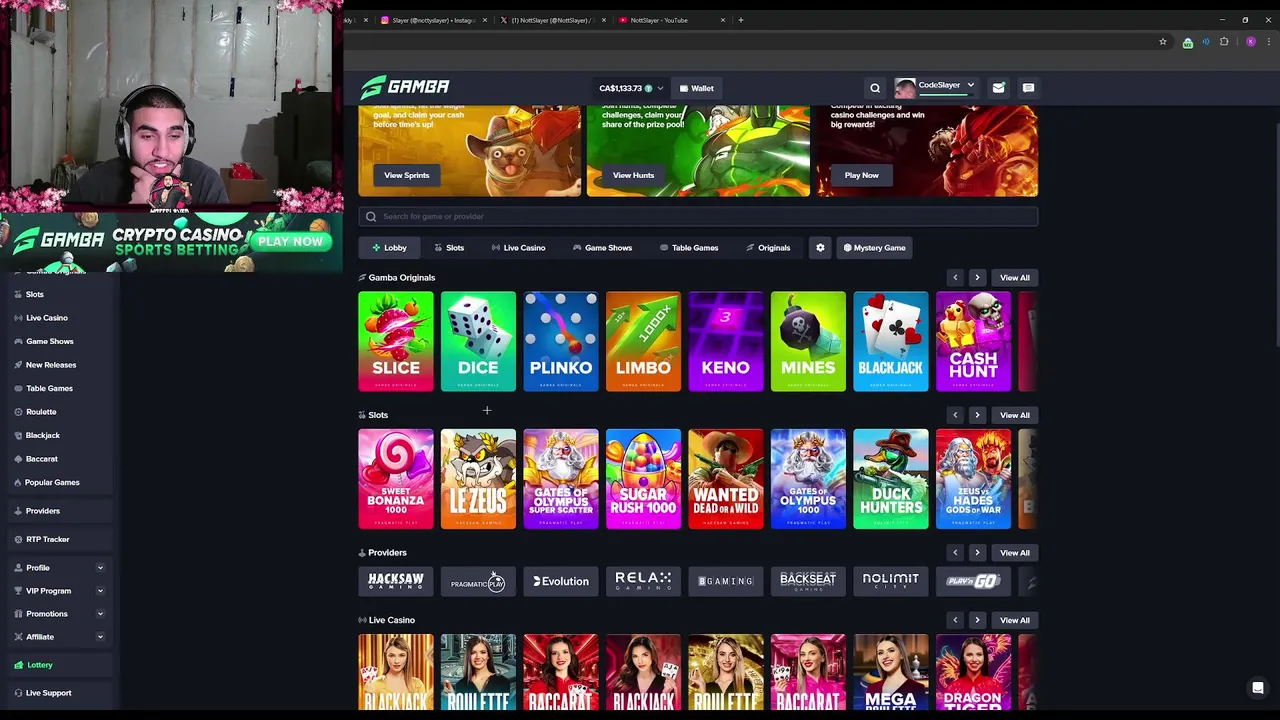Switch to the Game Shows tab
This screenshot has height=720, width=1280.
[x=602, y=248]
